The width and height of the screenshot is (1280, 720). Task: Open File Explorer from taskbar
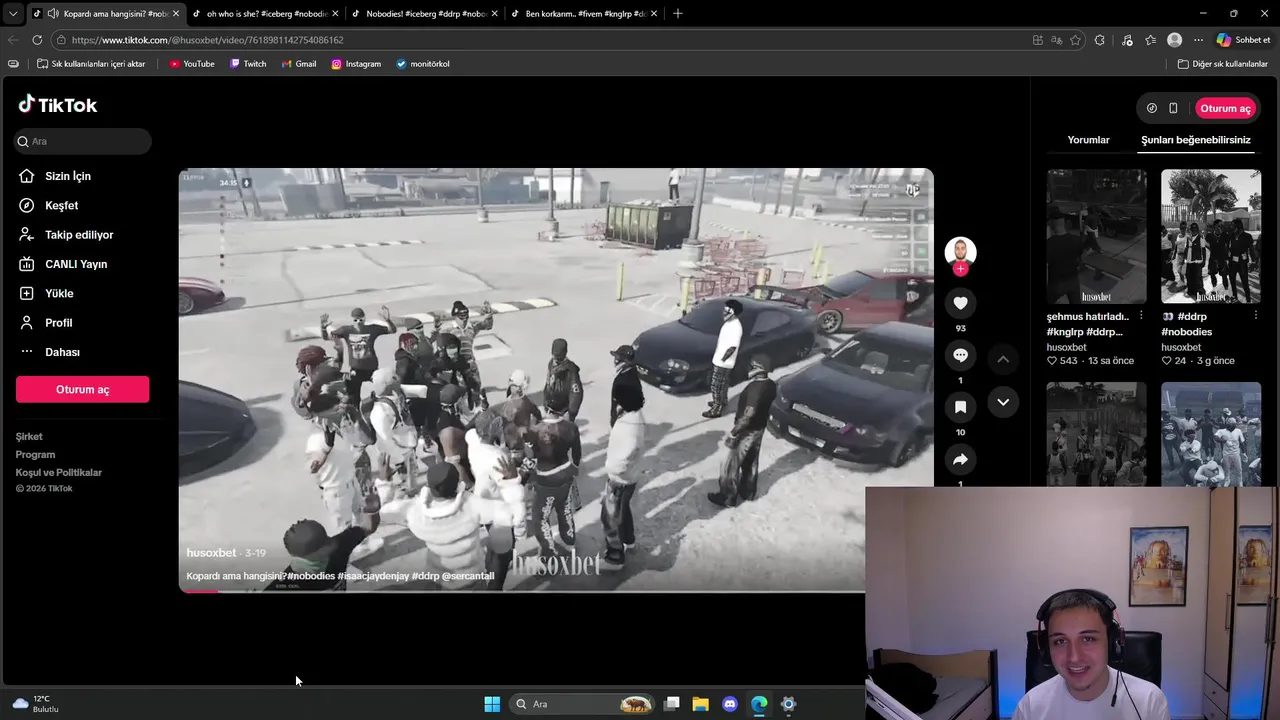[x=701, y=704]
